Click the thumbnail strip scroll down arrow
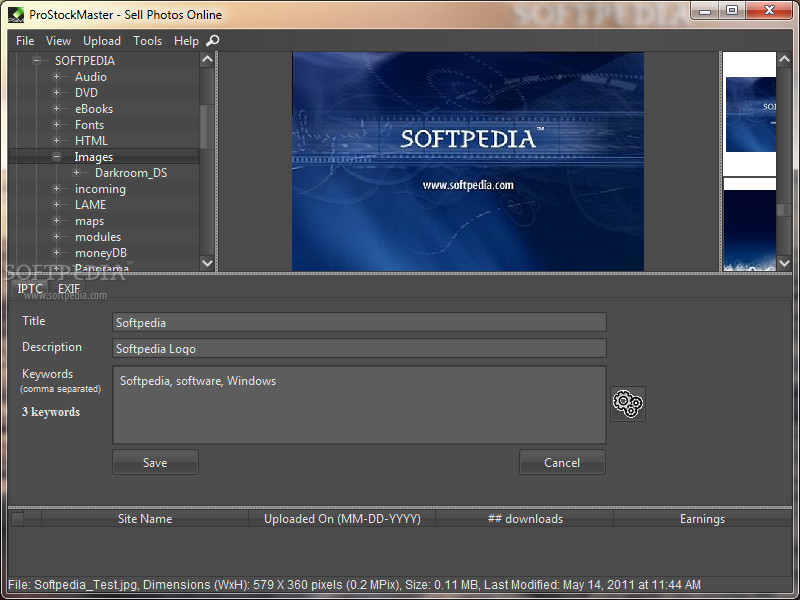The image size is (800, 600). point(784,263)
